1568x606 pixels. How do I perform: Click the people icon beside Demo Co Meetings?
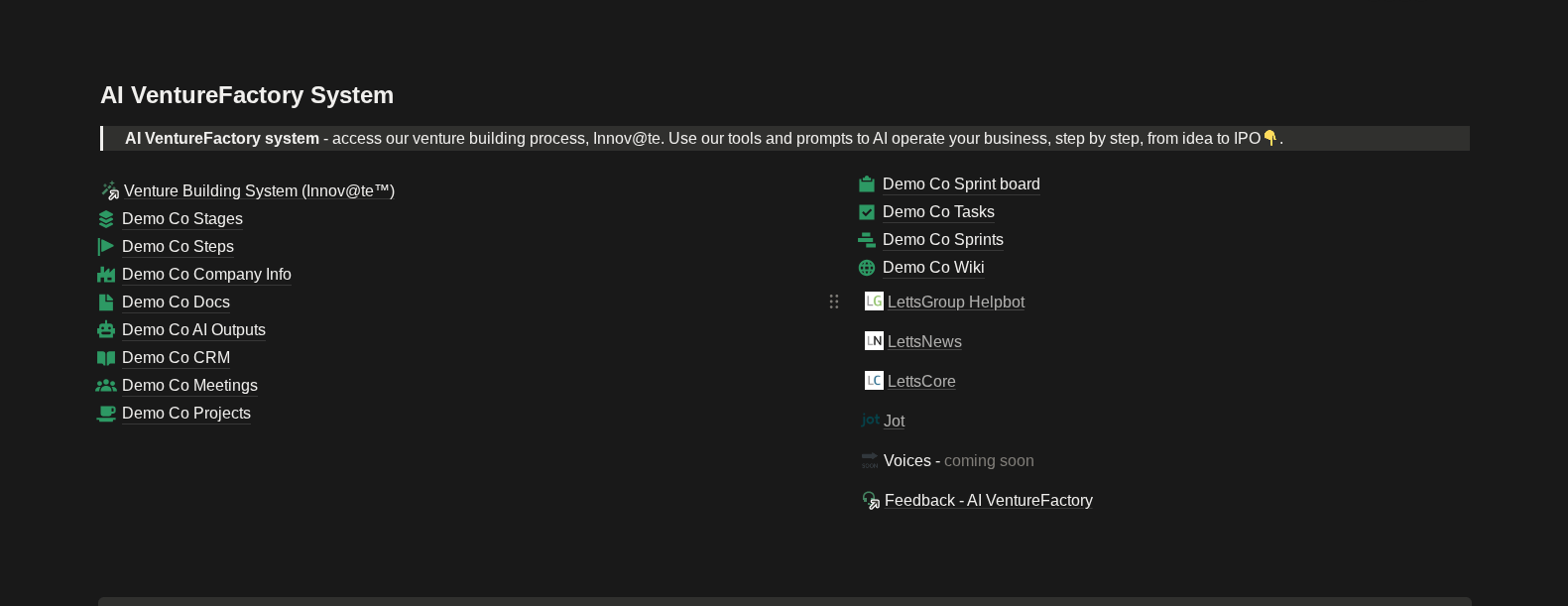coord(106,386)
